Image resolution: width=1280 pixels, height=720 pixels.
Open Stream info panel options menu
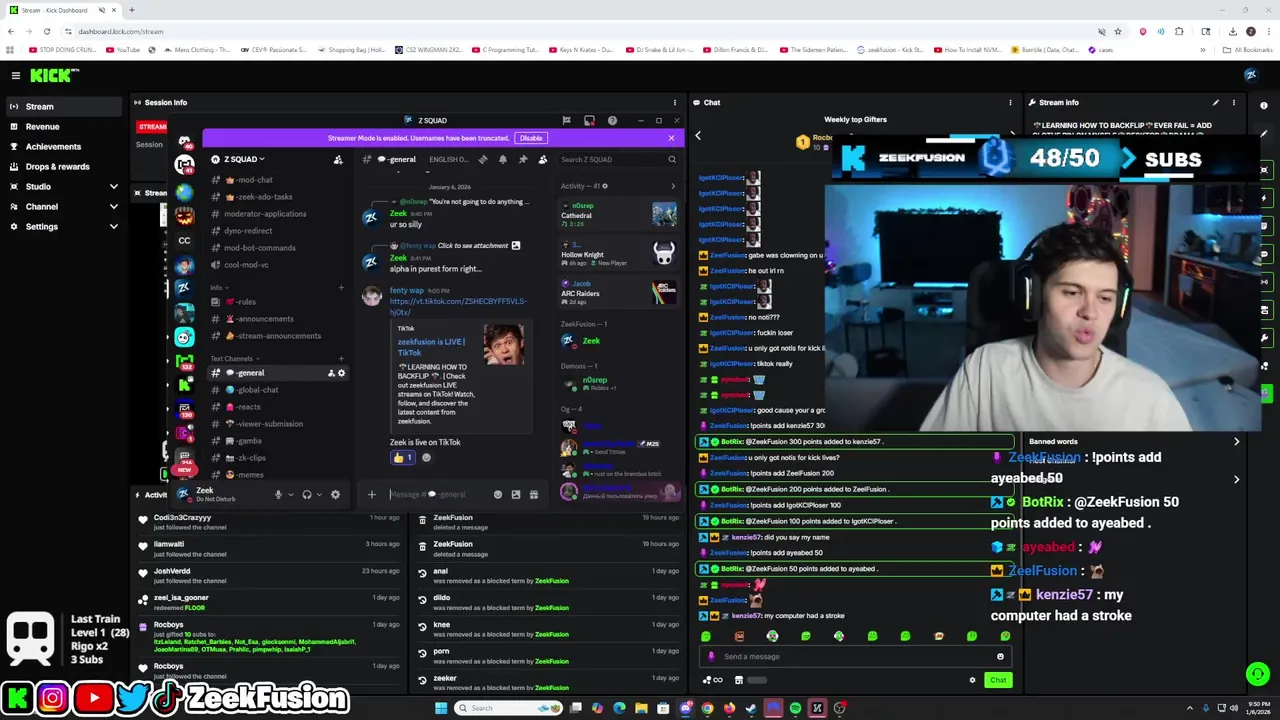(x=1233, y=102)
